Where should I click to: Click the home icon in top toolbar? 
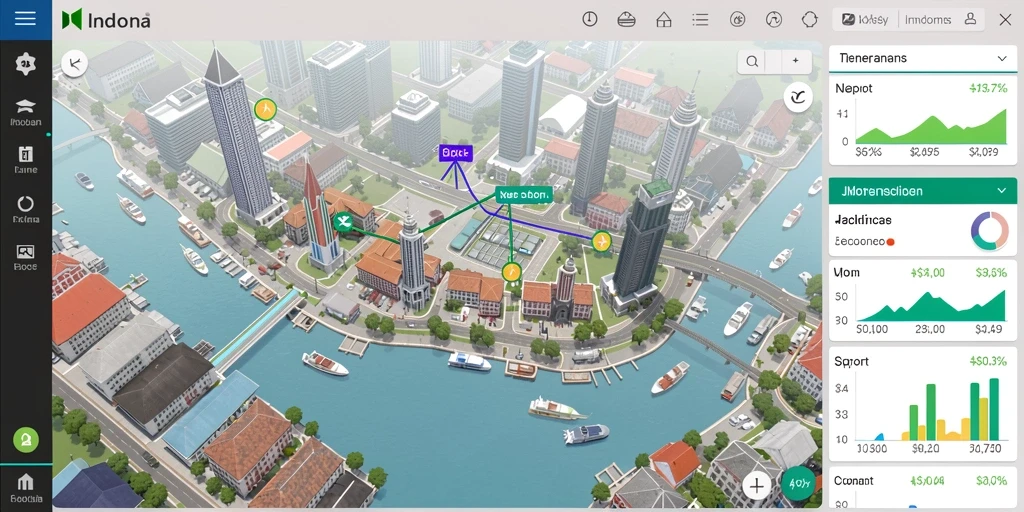click(664, 19)
